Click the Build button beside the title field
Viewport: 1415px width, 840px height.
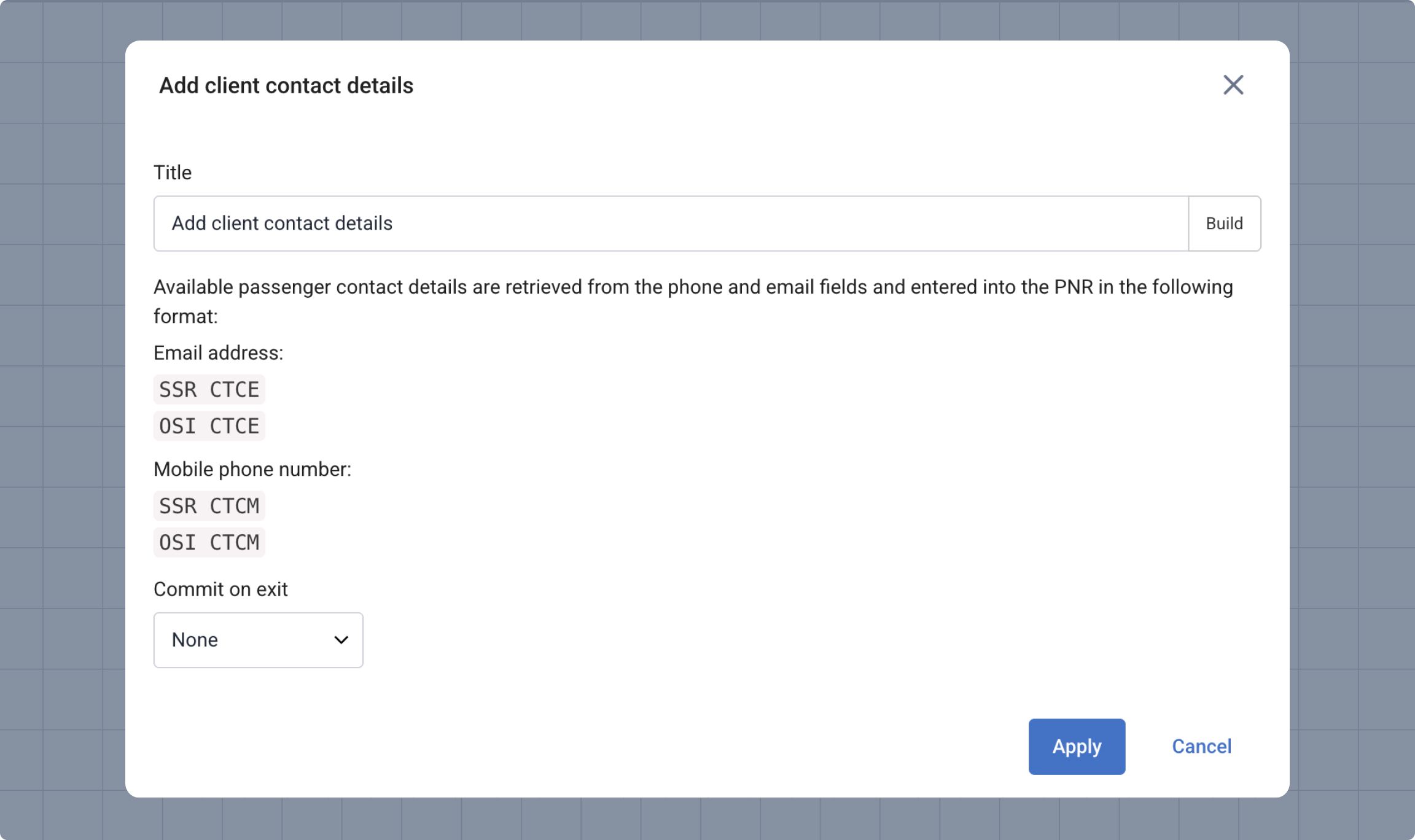[x=1224, y=223]
